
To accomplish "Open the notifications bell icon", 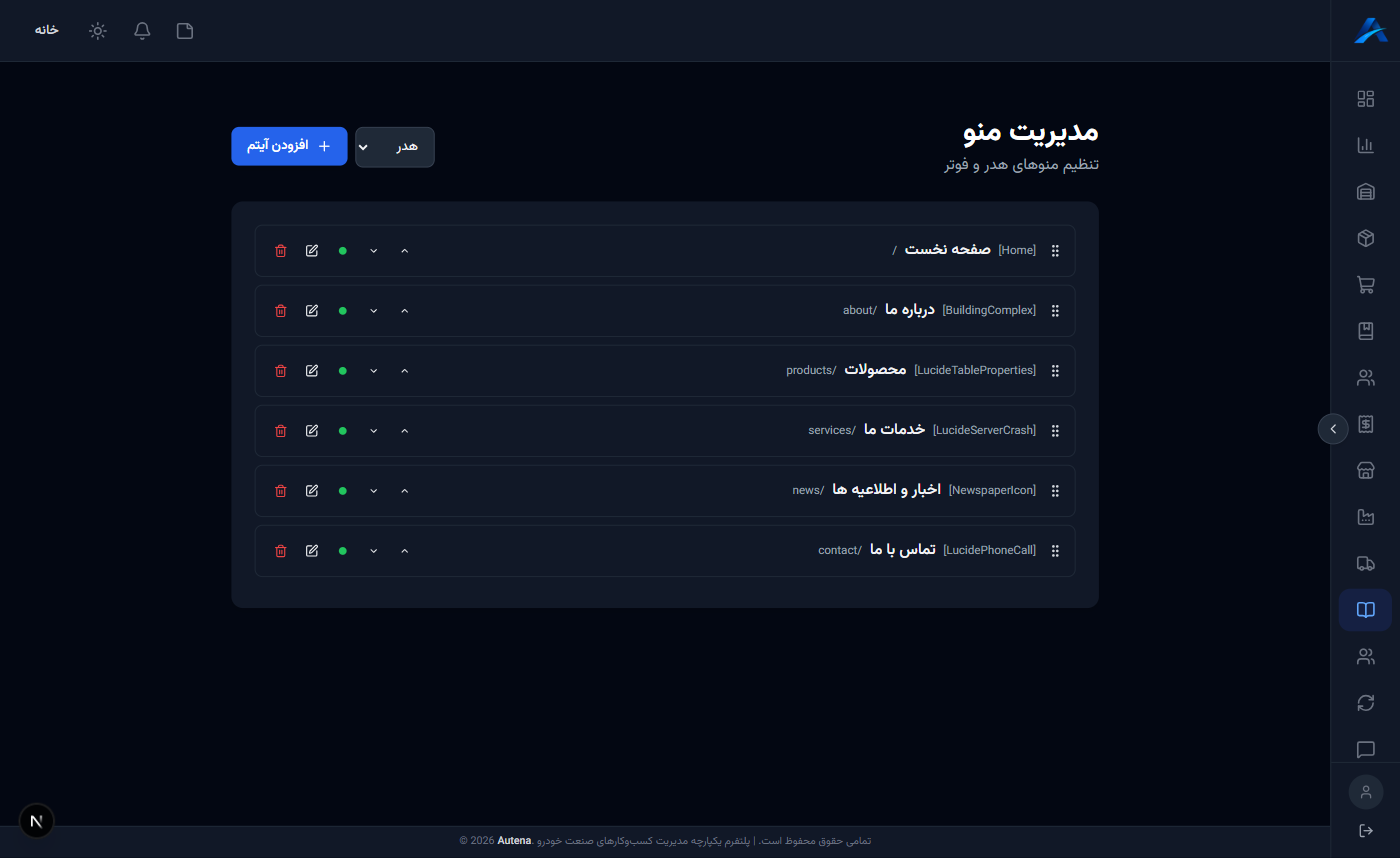I will coord(142,31).
